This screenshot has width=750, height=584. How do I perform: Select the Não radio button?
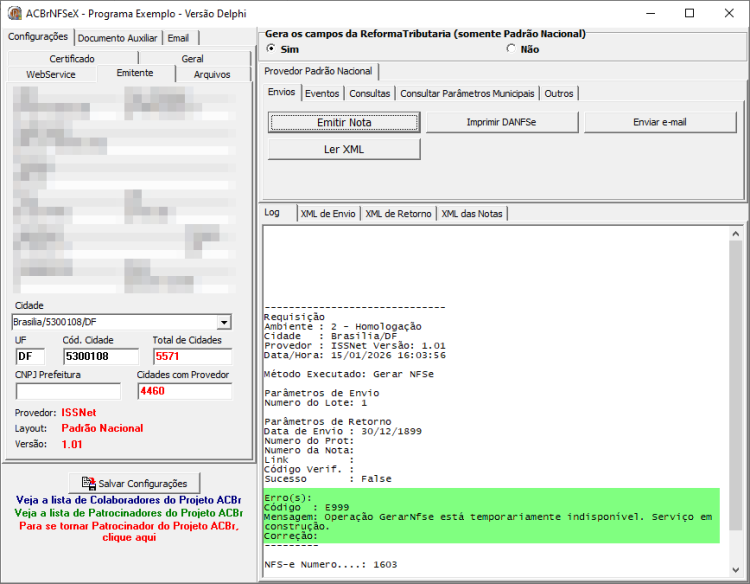point(511,49)
